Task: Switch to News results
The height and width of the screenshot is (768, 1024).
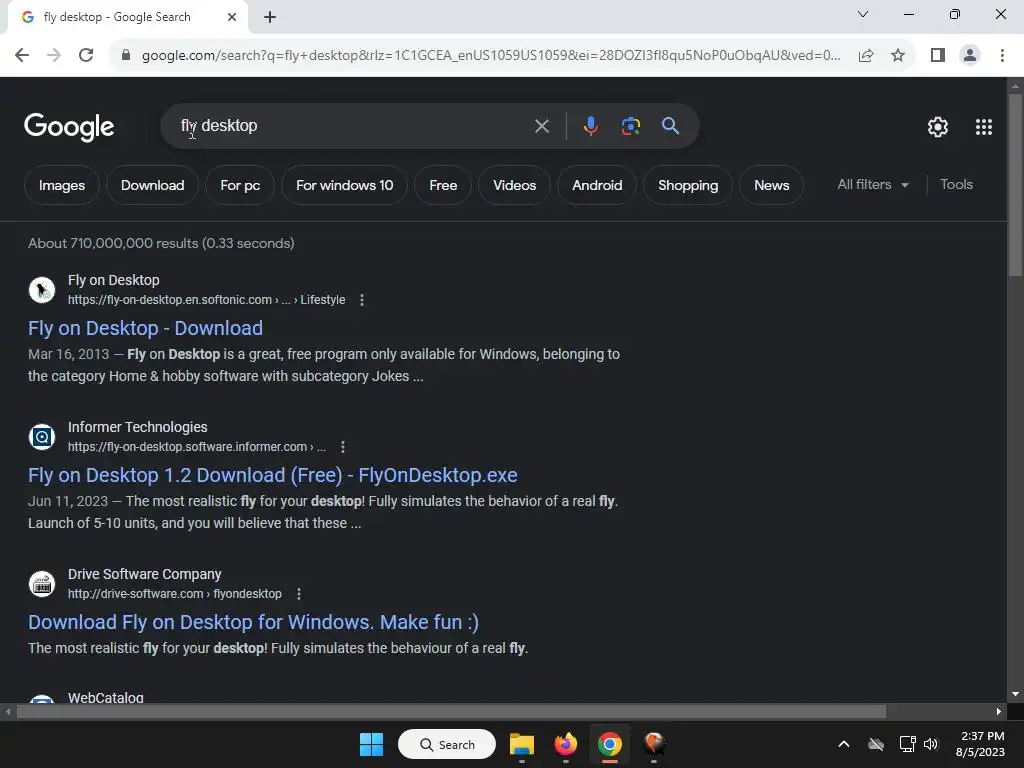Action: point(771,185)
